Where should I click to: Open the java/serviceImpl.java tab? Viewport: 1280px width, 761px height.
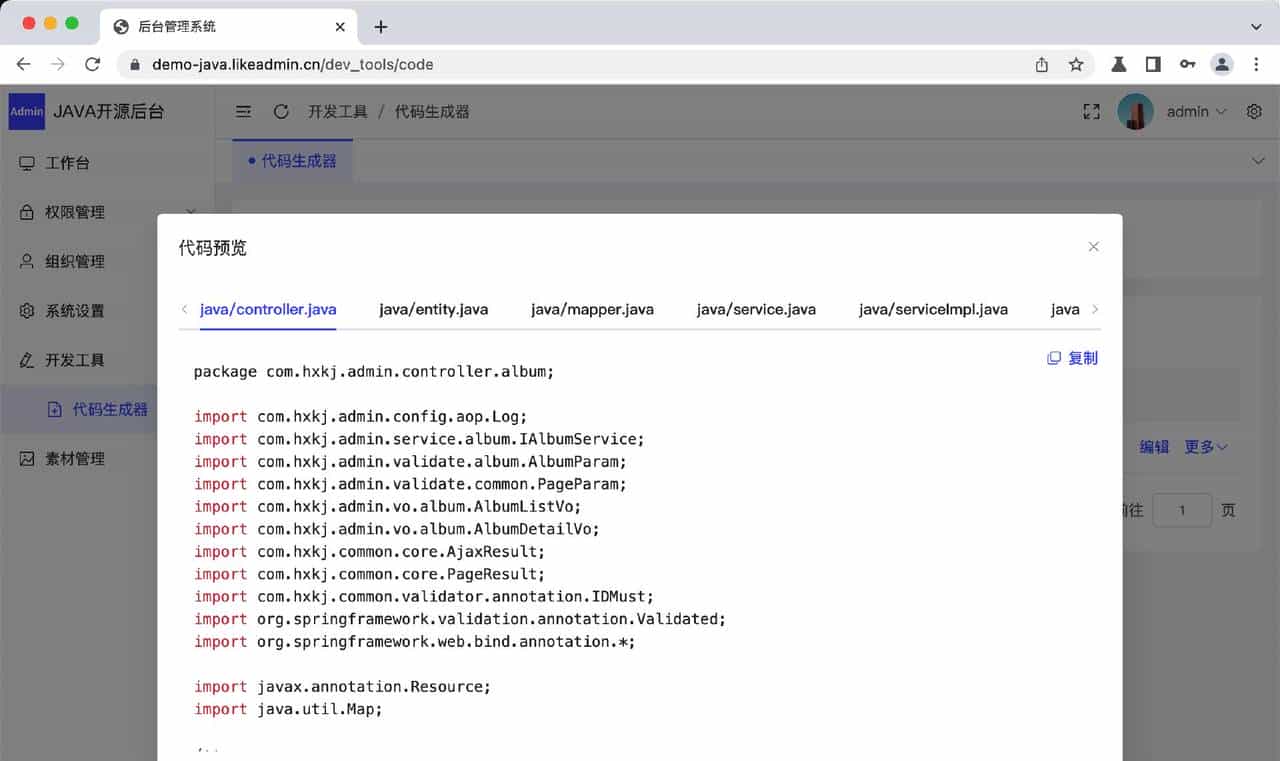(933, 309)
